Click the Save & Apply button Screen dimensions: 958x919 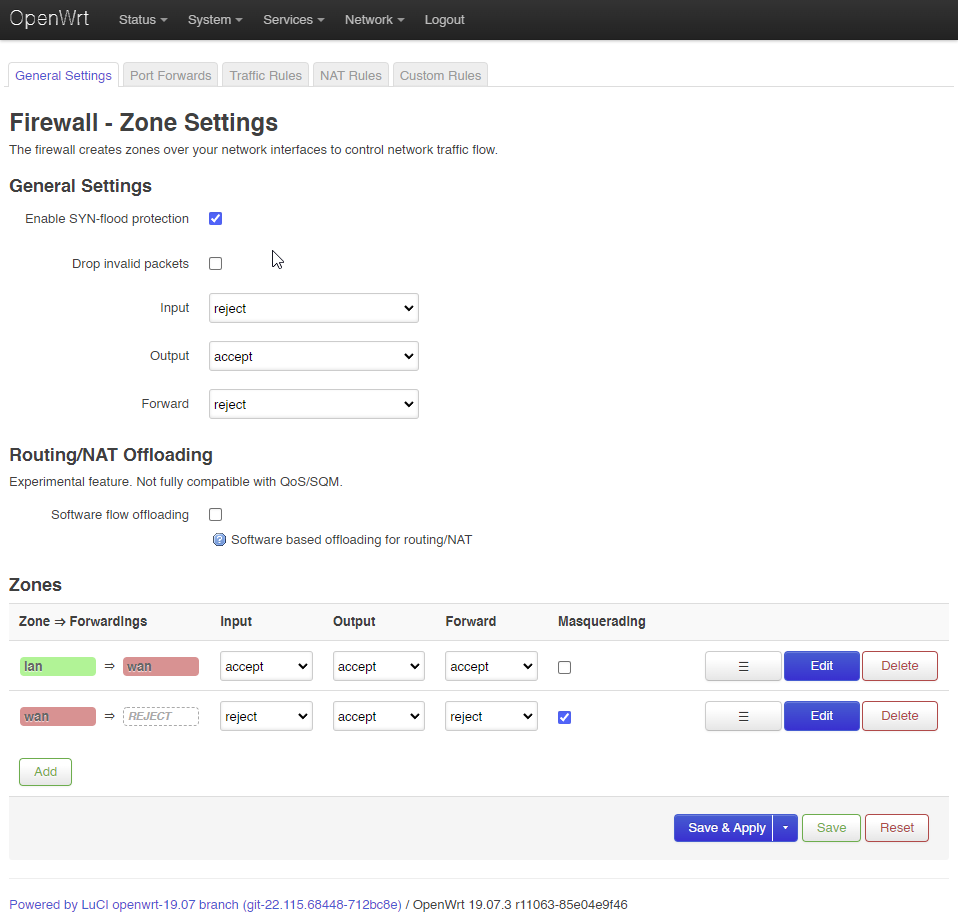point(723,828)
